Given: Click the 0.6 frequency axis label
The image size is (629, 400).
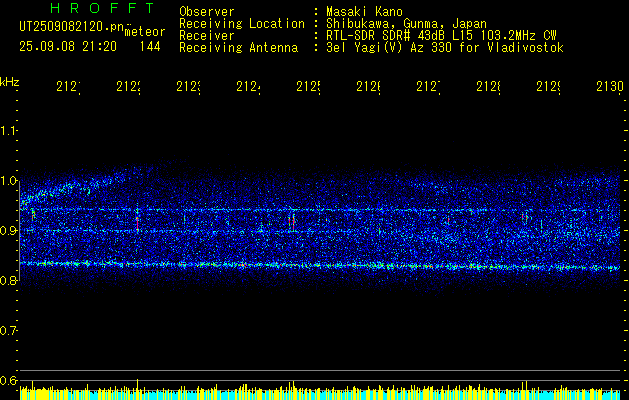Looking at the screenshot, I should click(x=9, y=380).
